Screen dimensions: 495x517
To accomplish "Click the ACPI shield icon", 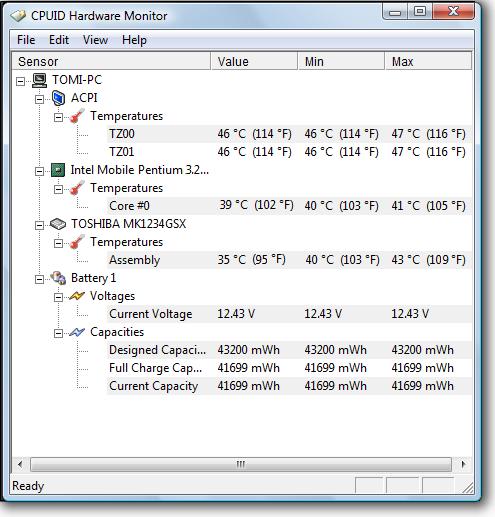I will pyautogui.click(x=58, y=98).
